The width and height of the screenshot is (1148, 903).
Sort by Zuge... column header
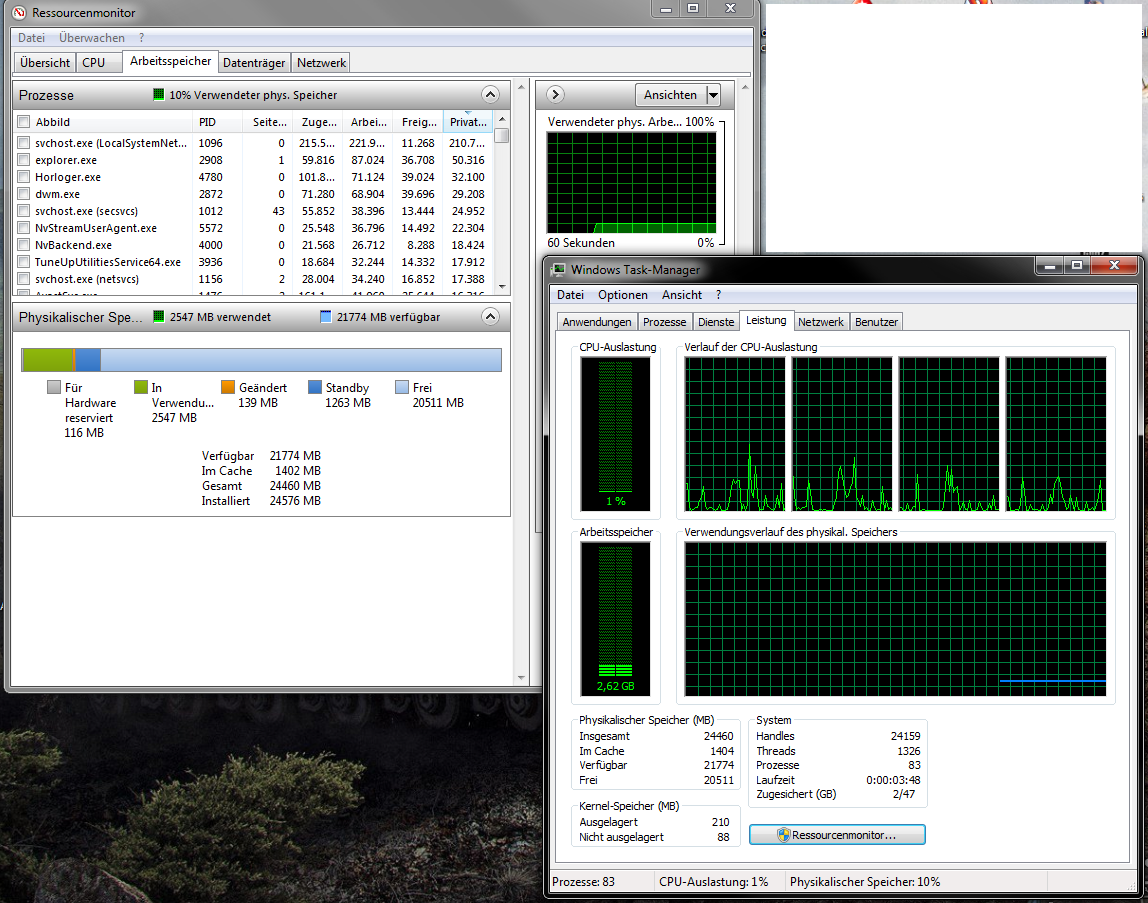pos(317,122)
